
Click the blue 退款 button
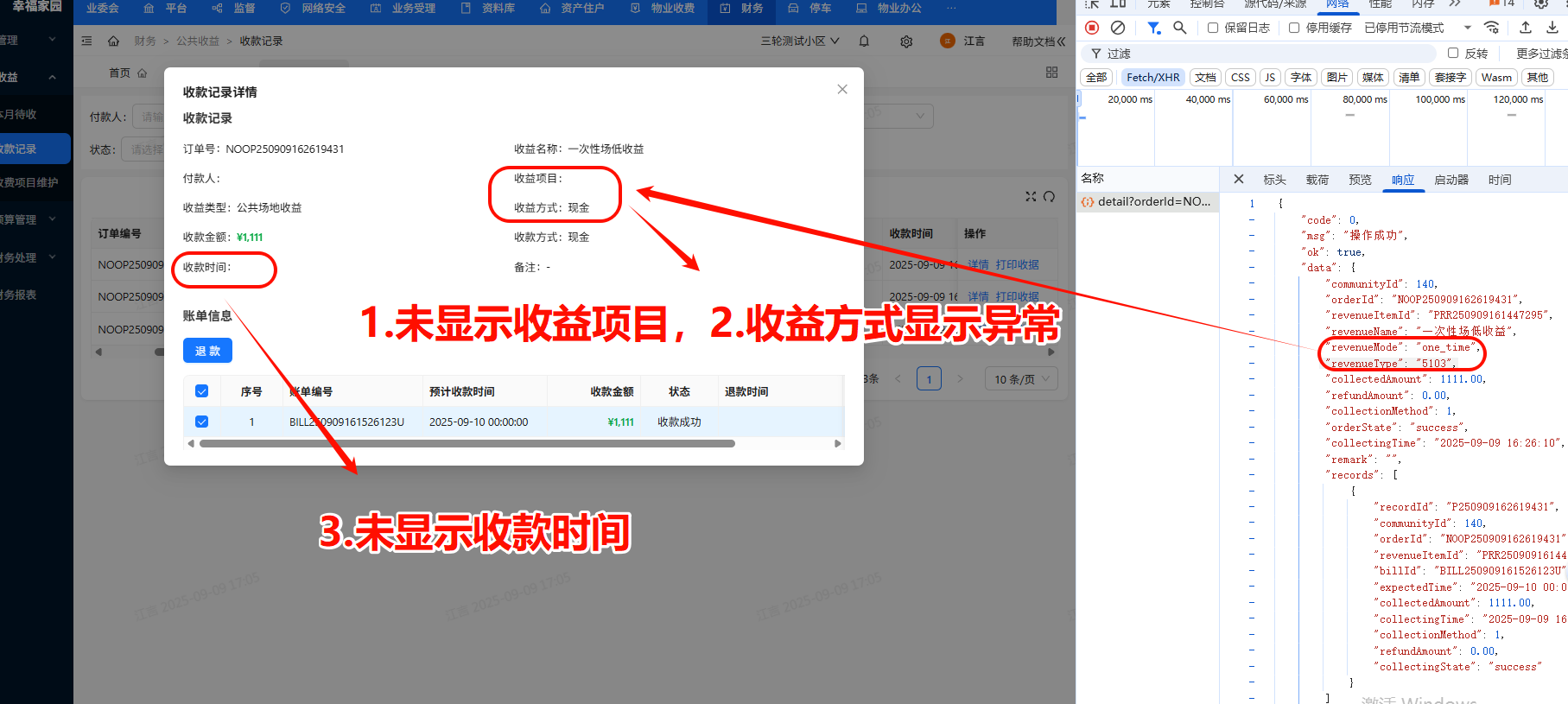click(207, 351)
